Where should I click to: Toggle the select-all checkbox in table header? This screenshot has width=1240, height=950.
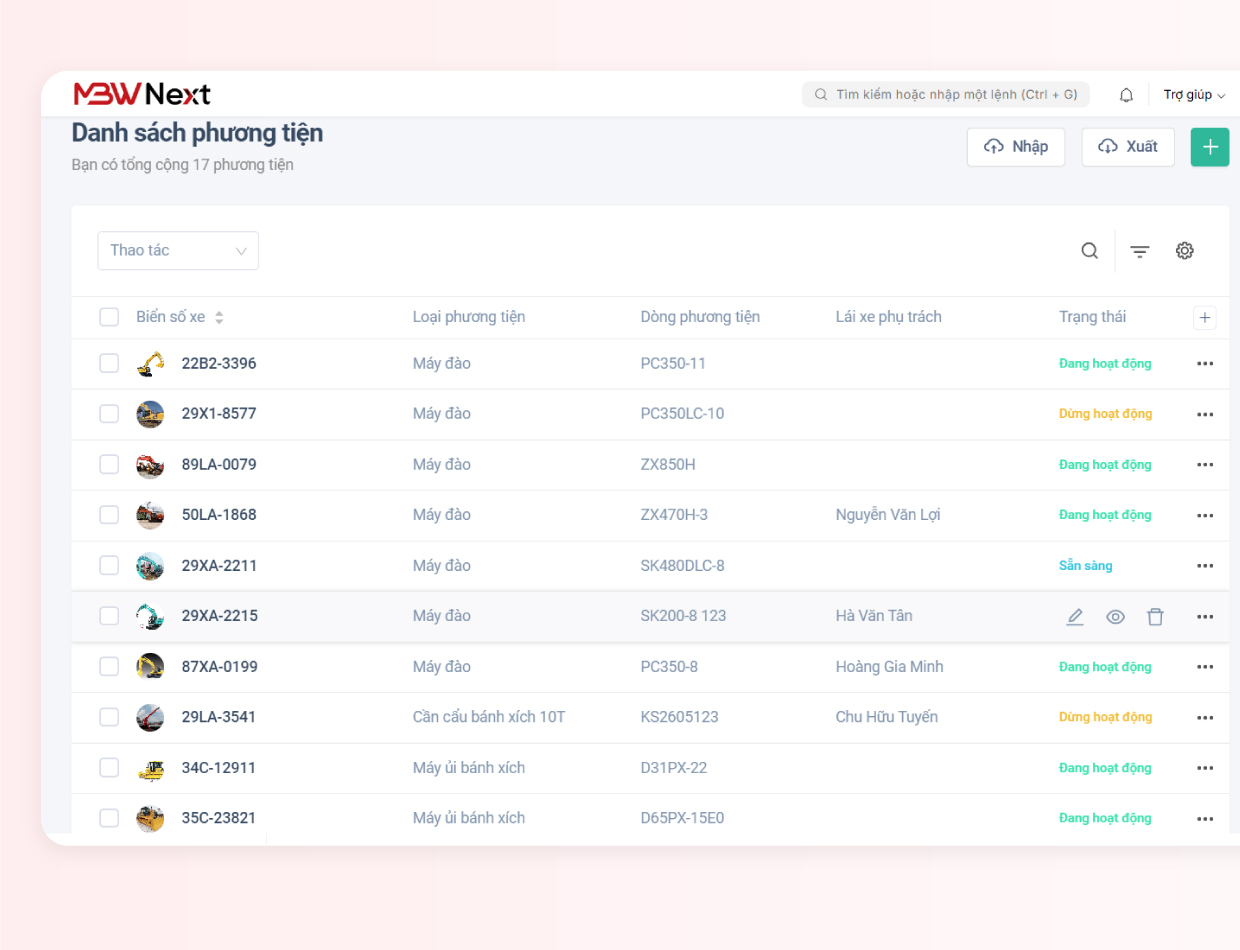(109, 318)
